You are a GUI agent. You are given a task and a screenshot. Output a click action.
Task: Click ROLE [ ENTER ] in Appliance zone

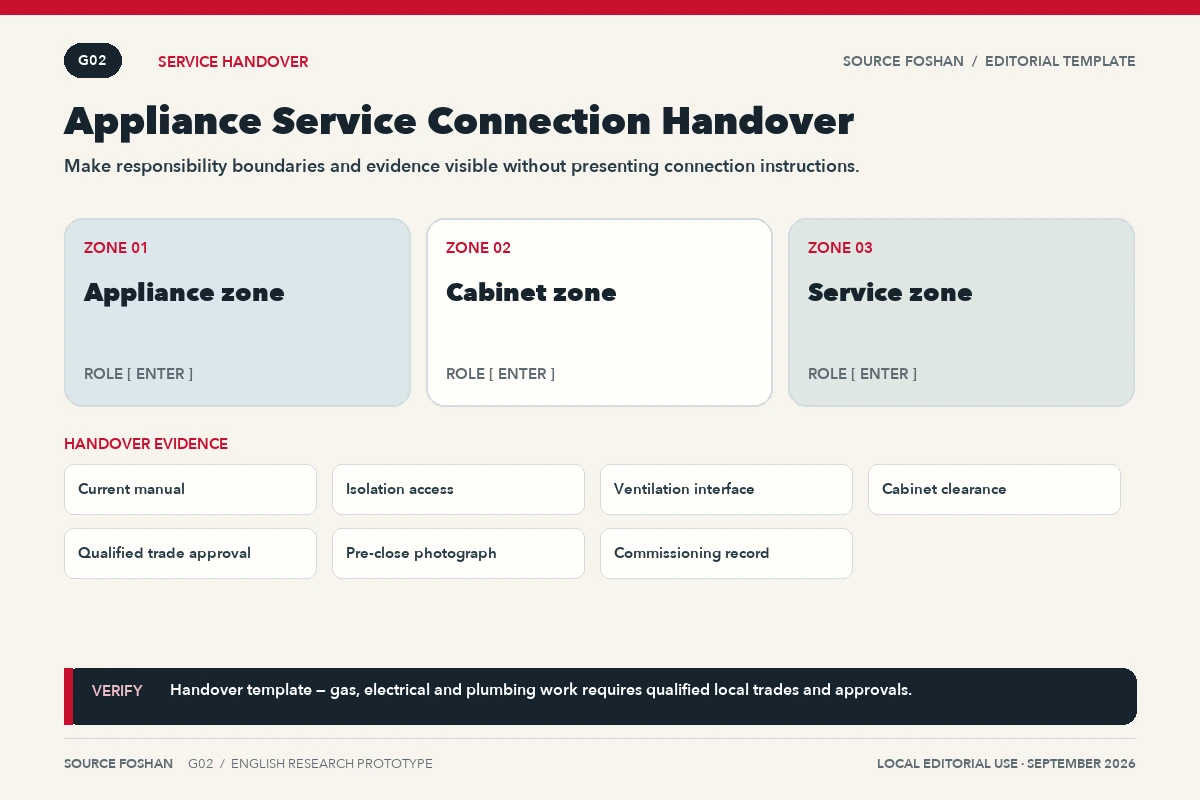click(x=139, y=374)
